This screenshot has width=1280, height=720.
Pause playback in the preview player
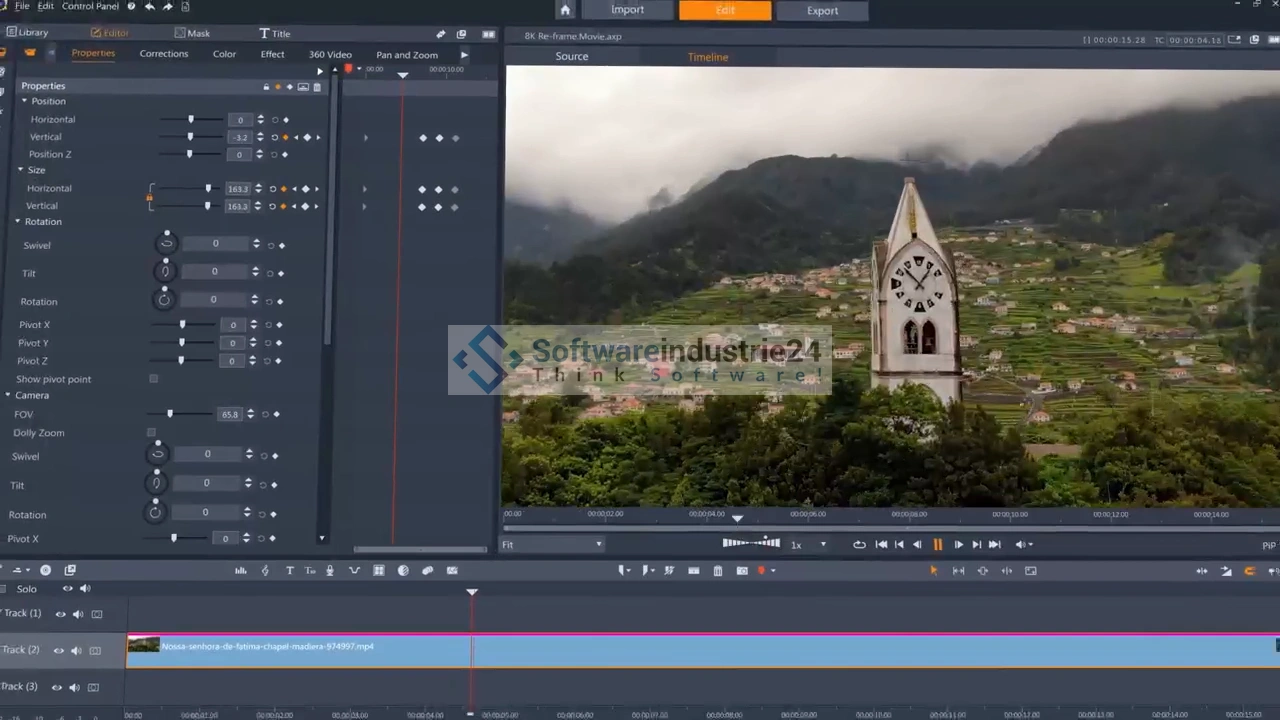coord(938,545)
